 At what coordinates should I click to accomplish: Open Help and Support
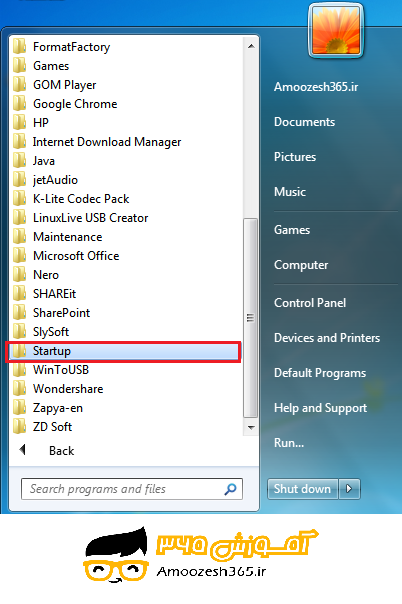point(320,408)
